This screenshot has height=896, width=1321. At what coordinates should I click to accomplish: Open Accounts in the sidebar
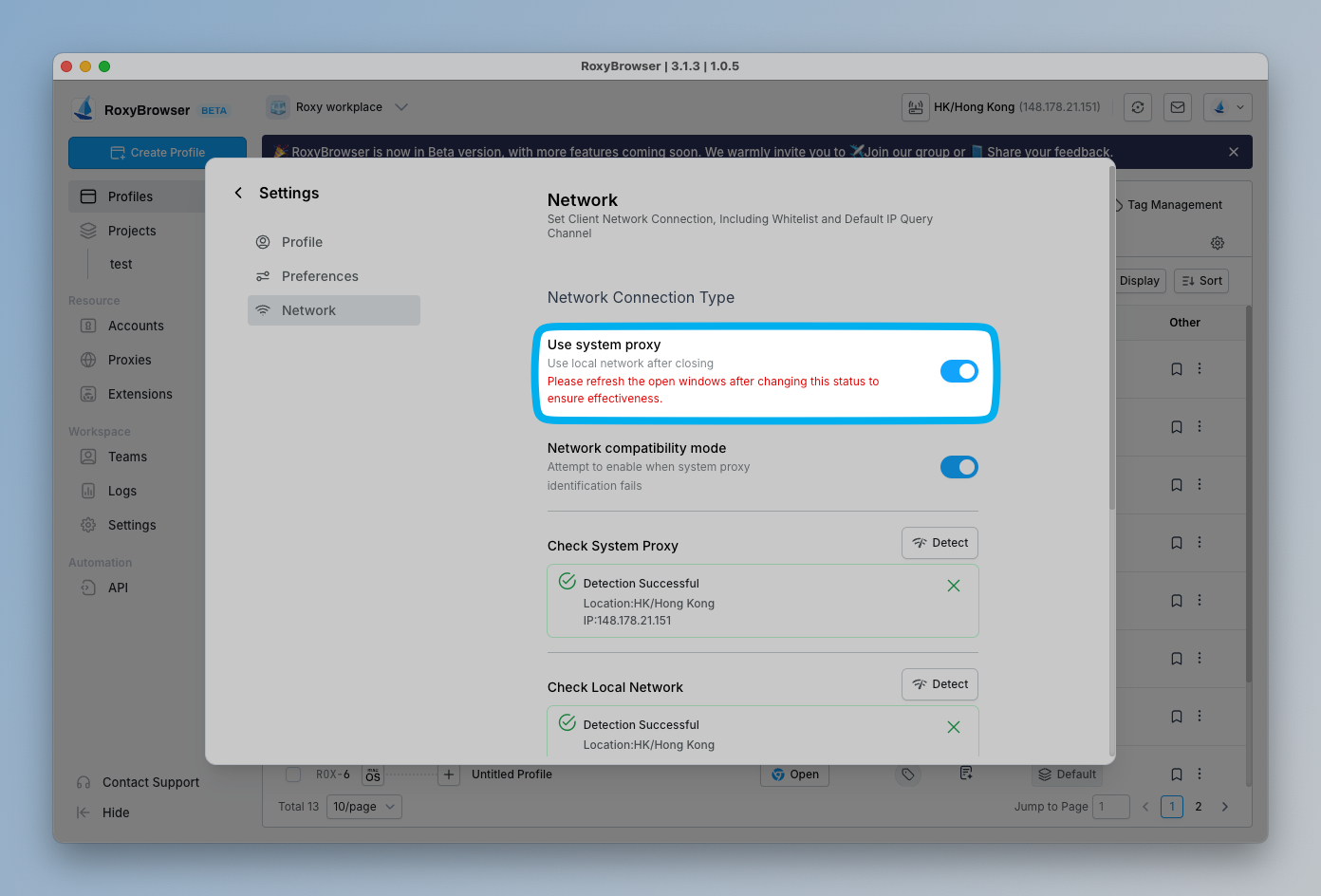(138, 326)
